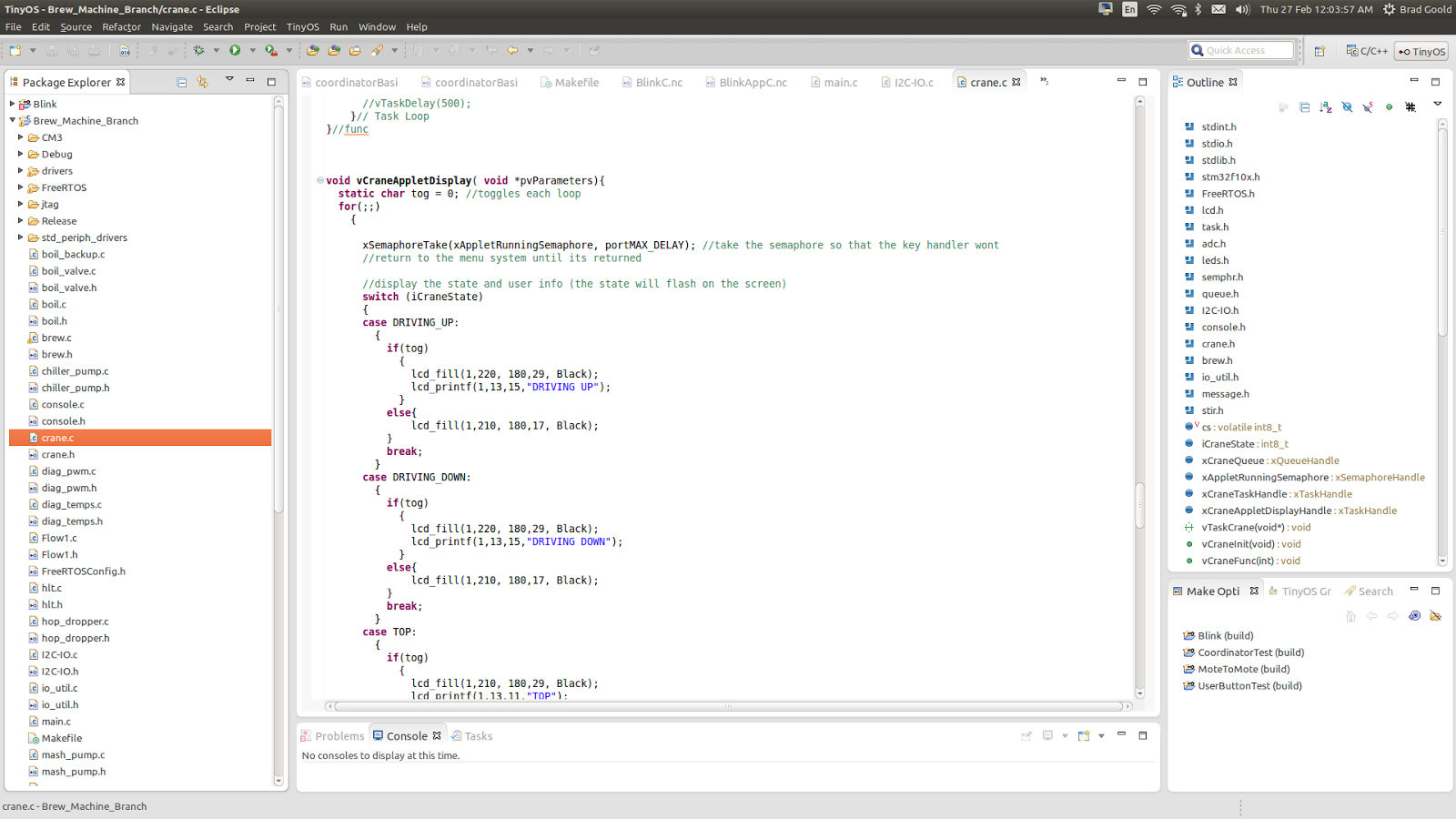Open the Search view tab
Screen dimensions: 1456x819
click(x=1369, y=591)
